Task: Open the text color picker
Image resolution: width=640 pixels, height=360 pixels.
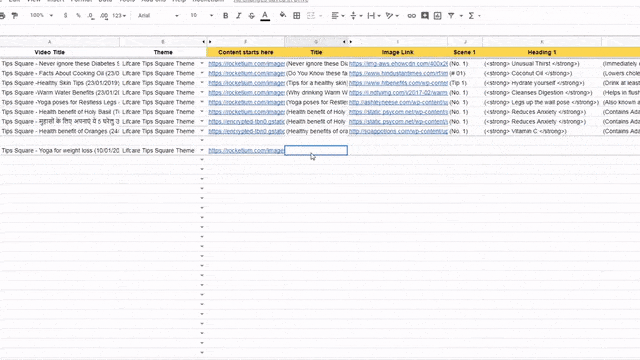Action: (265, 16)
